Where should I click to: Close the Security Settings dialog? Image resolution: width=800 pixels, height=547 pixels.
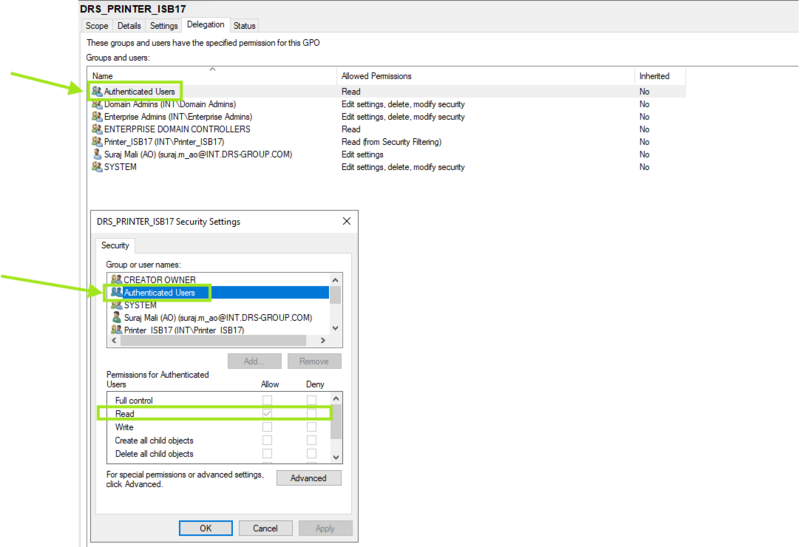click(346, 221)
